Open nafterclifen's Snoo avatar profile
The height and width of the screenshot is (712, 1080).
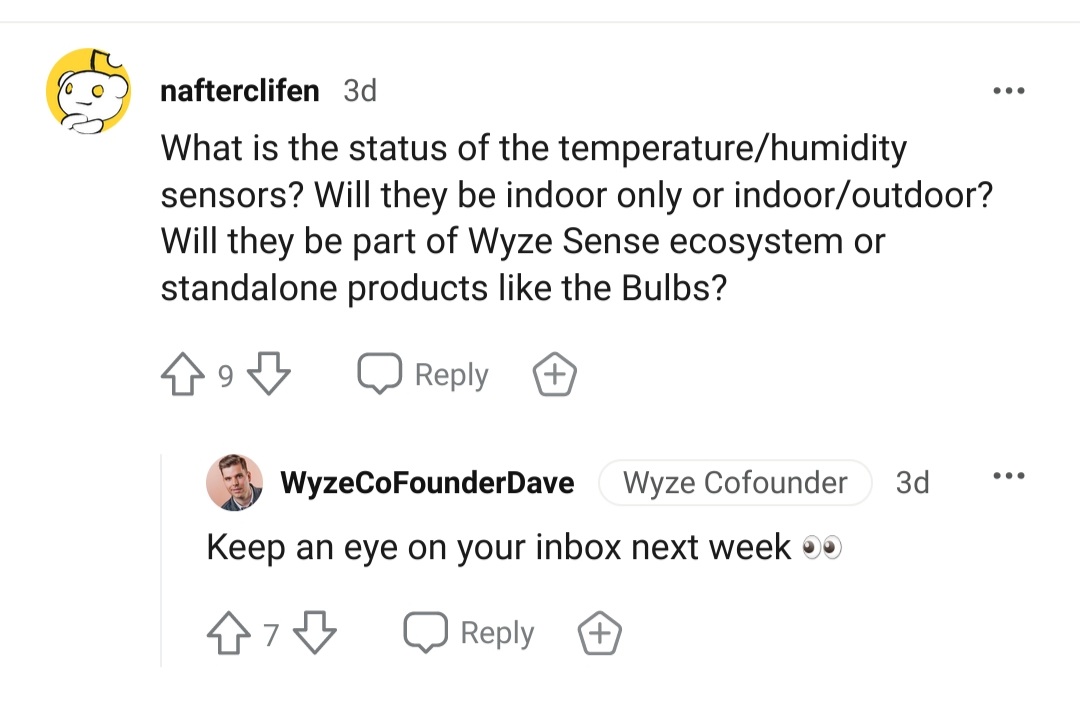[x=89, y=91]
